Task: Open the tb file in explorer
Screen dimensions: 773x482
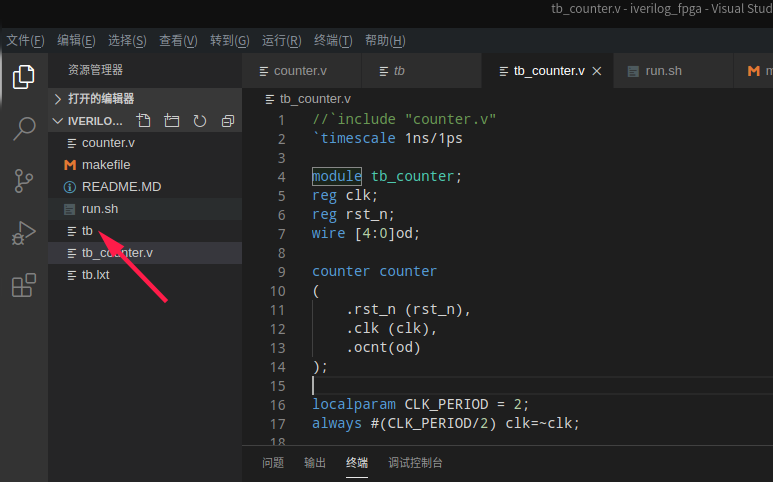Action: click(145, 231)
